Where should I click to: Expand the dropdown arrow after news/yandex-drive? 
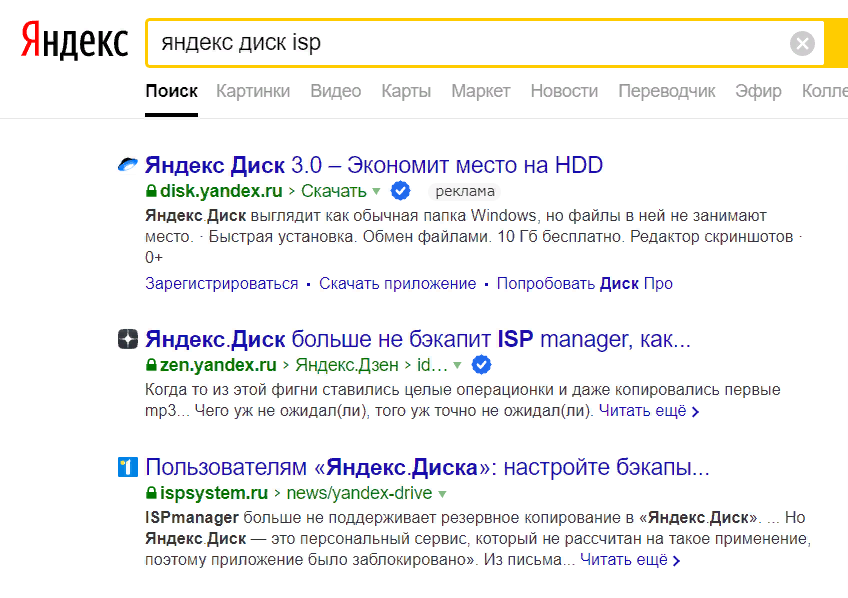point(442,494)
